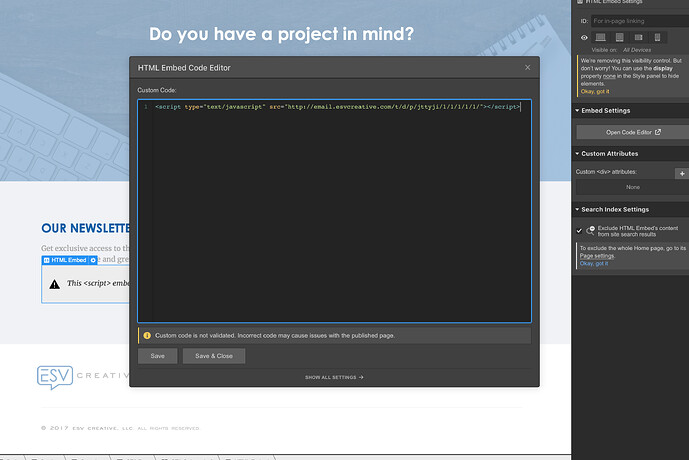Toggle mobile landscape visibility icon

point(638,37)
